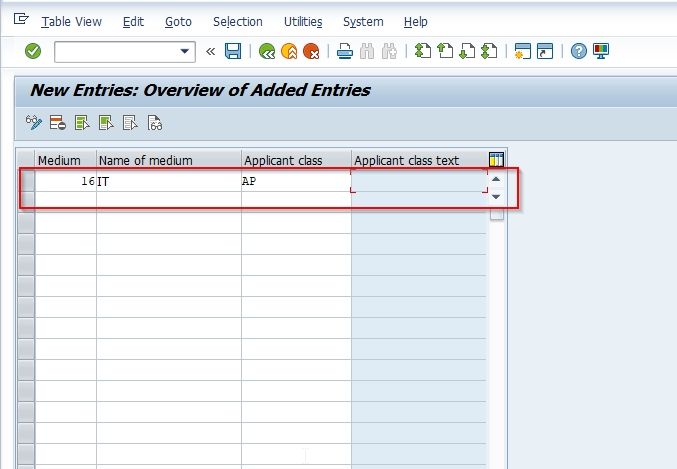Click the Print icon

(x=345, y=51)
